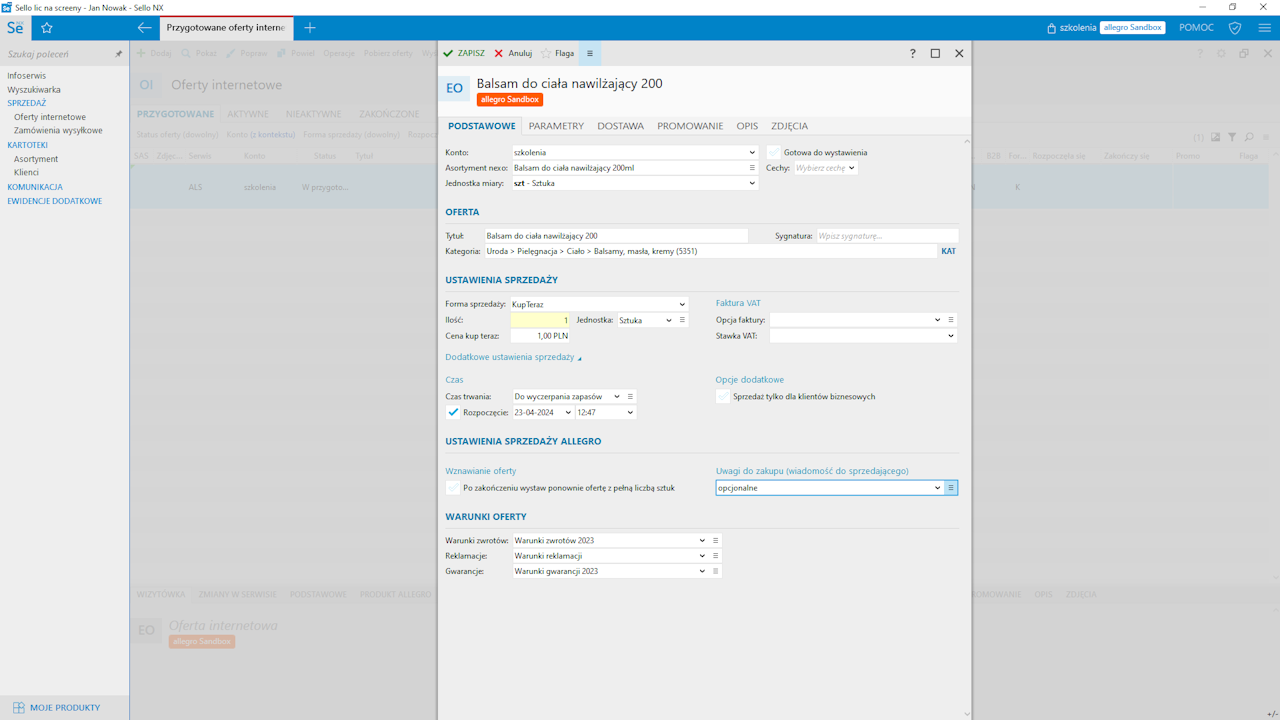Screen dimensions: 1280x720
Task: Click the favorites star icon in the top bar
Action: [46, 28]
